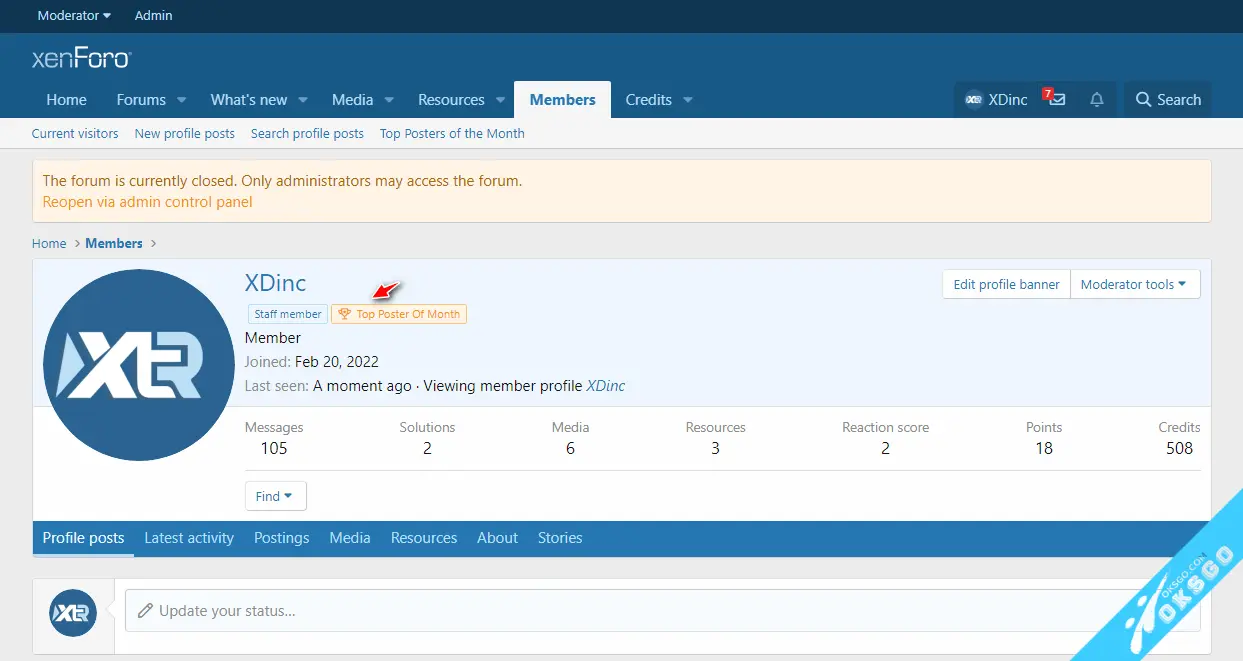The image size is (1243, 661).
Task: Click the Top Poster Of Month badge
Action: click(x=399, y=314)
